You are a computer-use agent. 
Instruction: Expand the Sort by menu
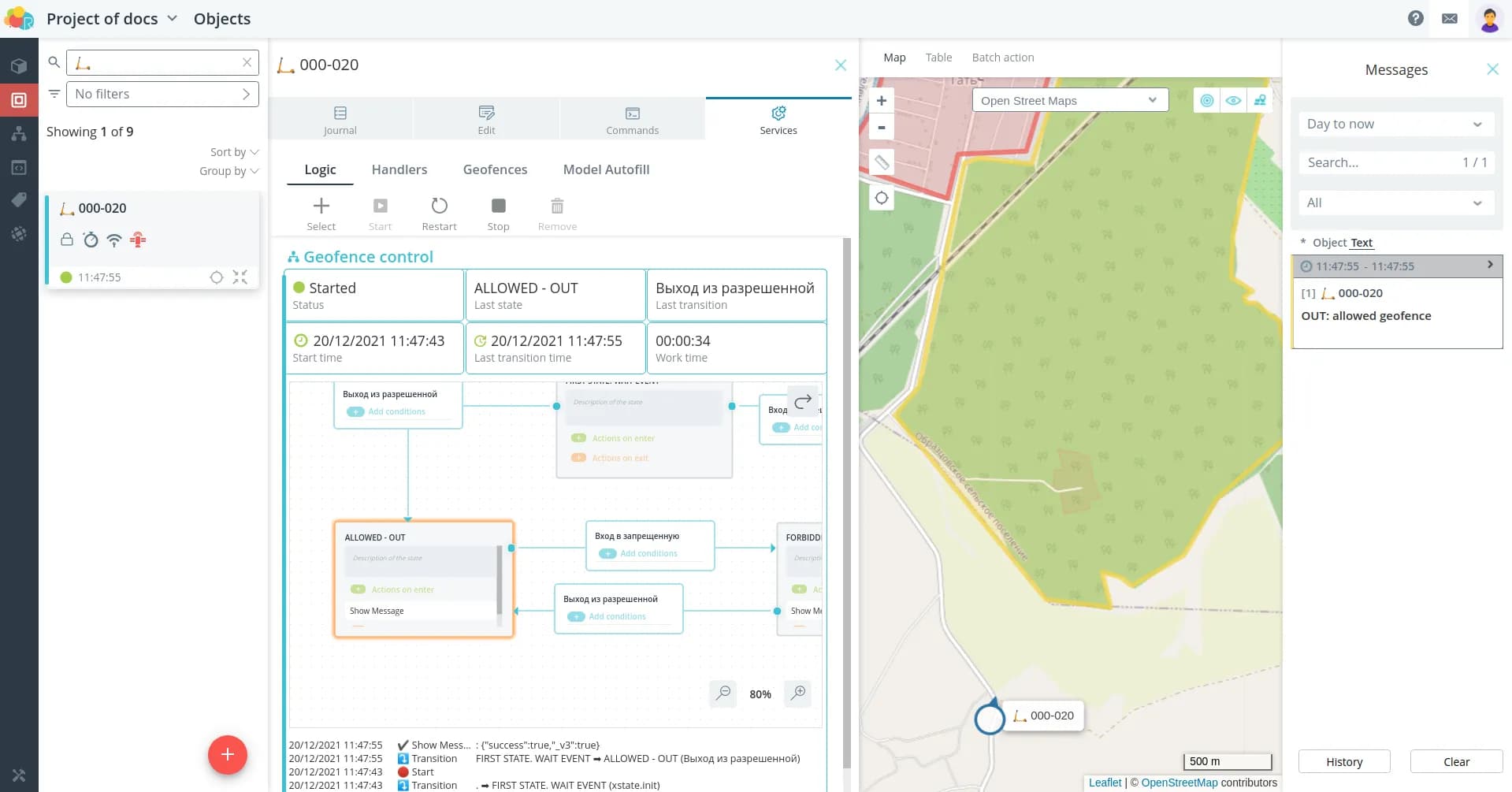[x=234, y=152]
